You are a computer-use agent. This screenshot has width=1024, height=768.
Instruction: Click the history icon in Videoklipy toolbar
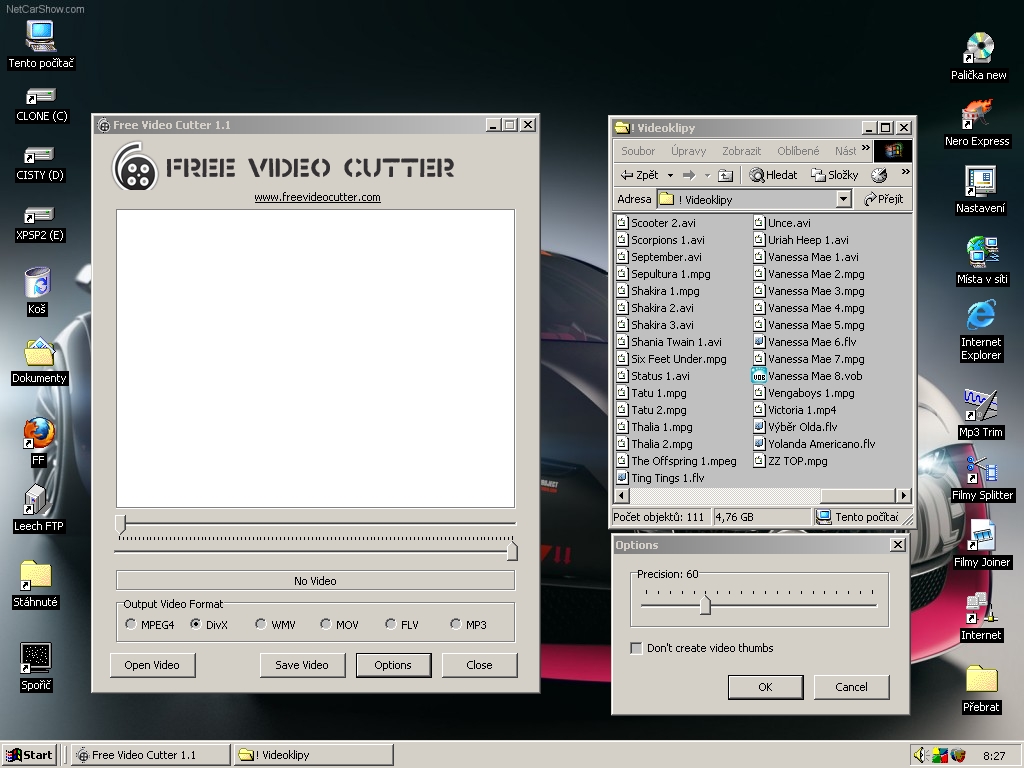pos(879,175)
